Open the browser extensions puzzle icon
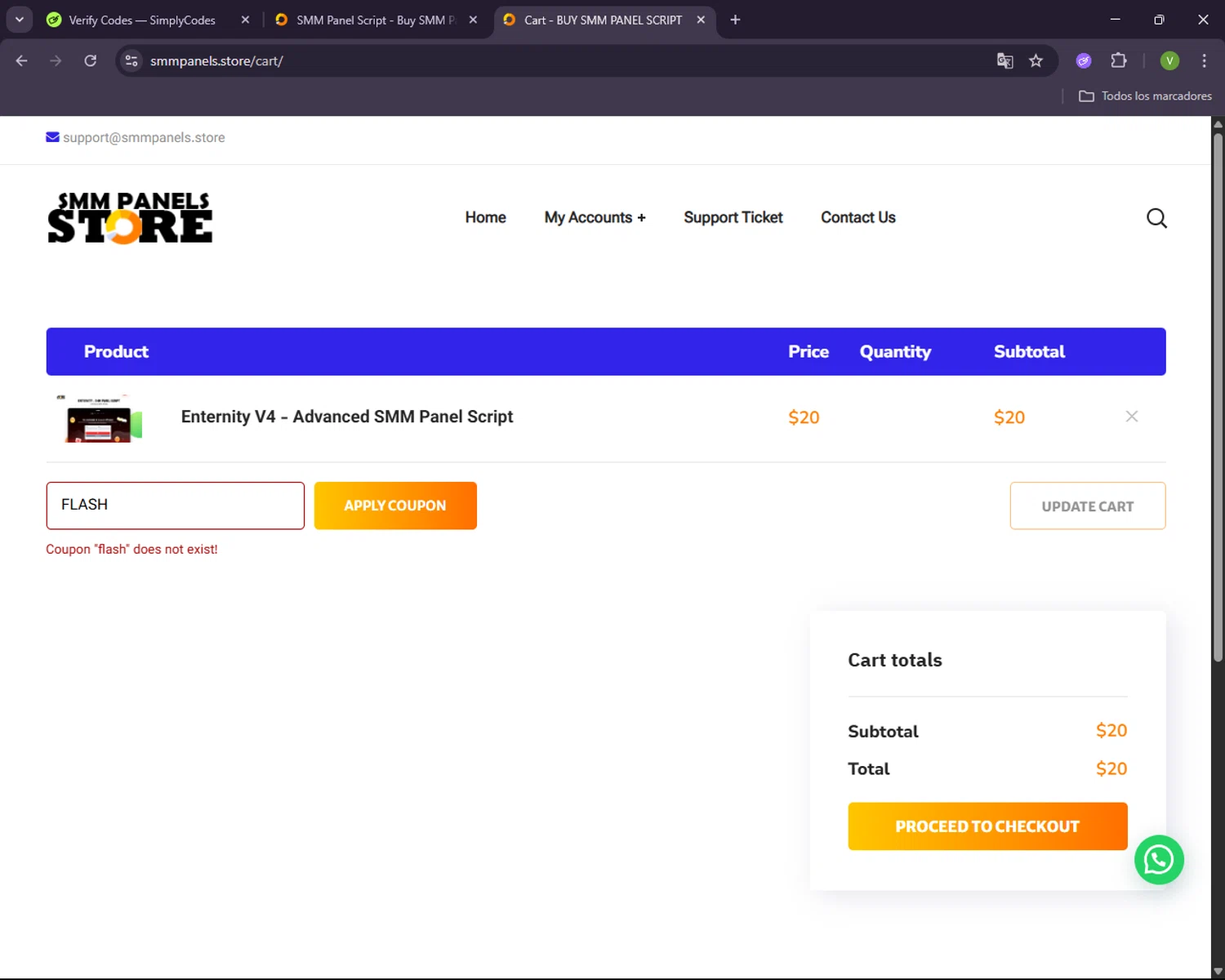 tap(1119, 60)
